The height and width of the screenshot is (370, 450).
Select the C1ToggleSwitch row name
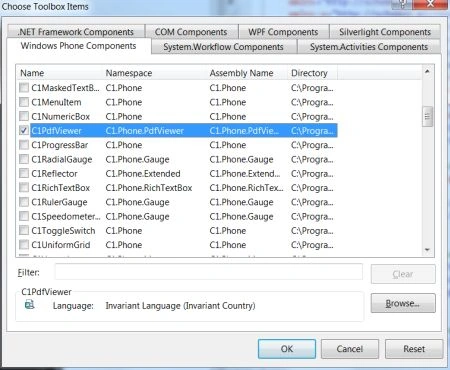coord(63,230)
